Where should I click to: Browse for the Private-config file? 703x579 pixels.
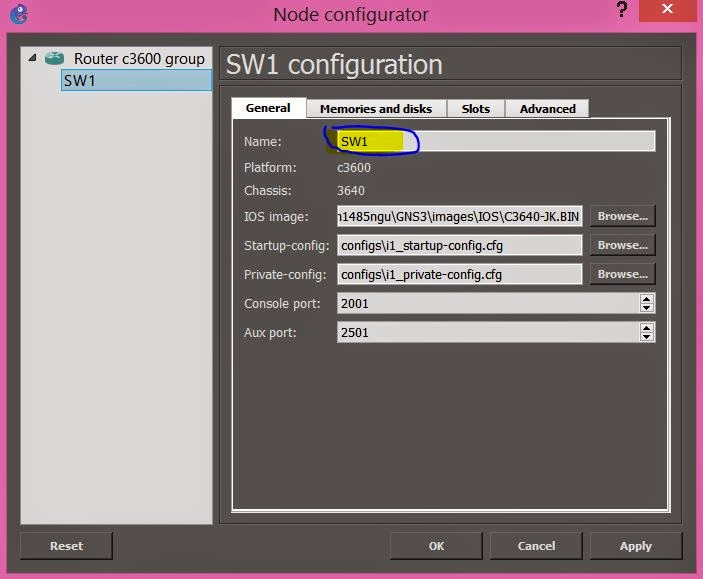(622, 274)
